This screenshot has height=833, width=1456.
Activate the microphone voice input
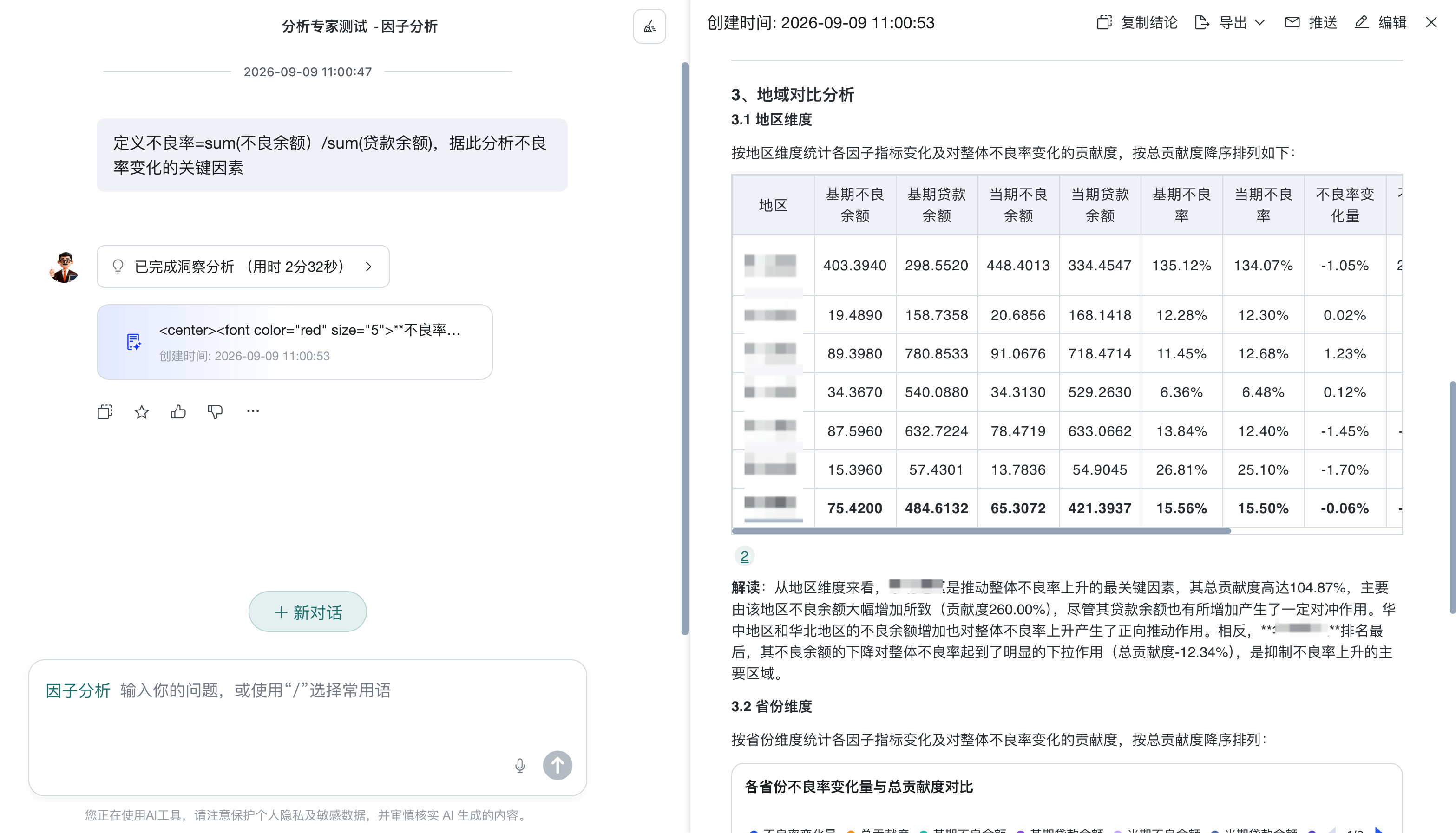tap(520, 766)
